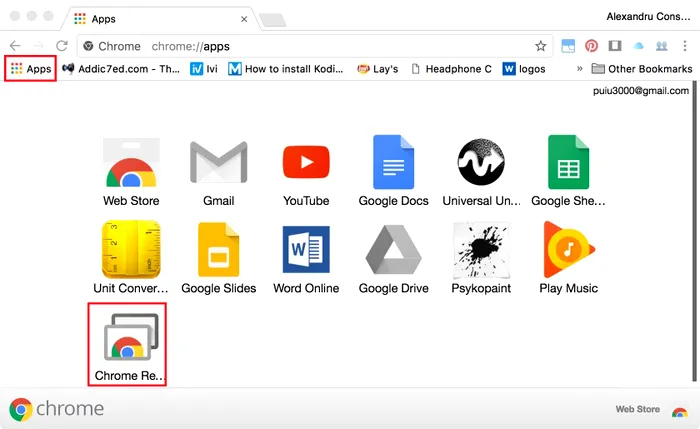
Task: Launch the Play Music app
Action: pos(568,258)
